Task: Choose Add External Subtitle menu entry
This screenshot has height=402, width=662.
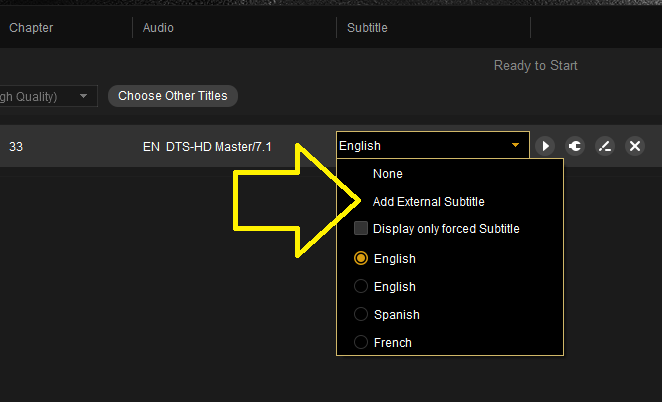Action: [x=428, y=202]
